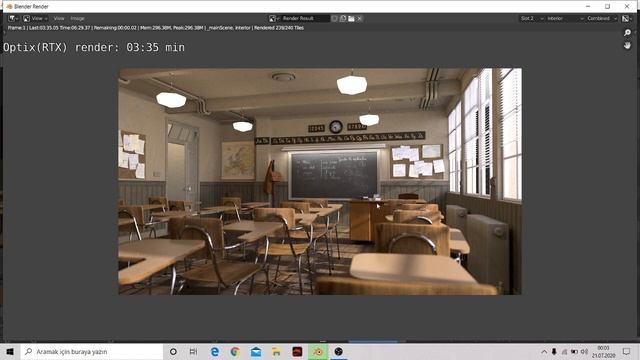Open the View menu
The height and width of the screenshot is (360, 640).
59,18
